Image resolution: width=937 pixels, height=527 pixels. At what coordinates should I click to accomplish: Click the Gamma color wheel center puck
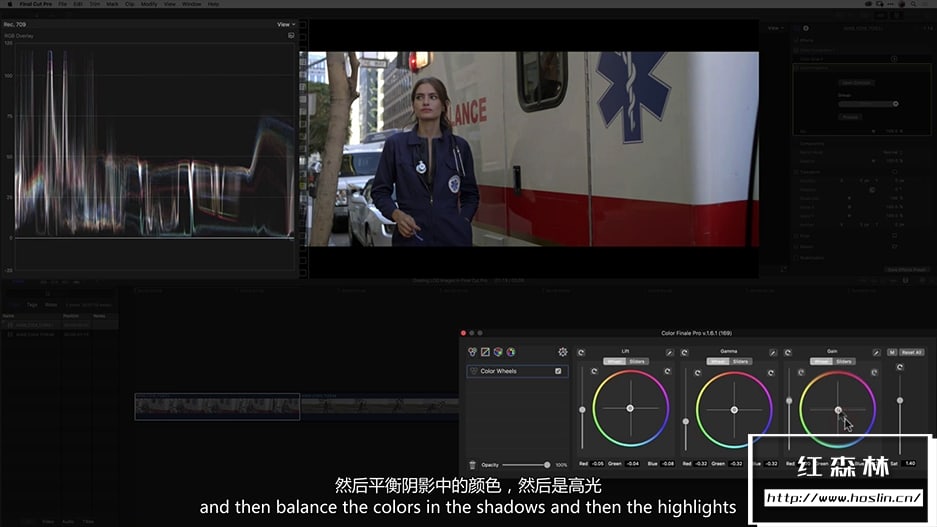pos(734,410)
